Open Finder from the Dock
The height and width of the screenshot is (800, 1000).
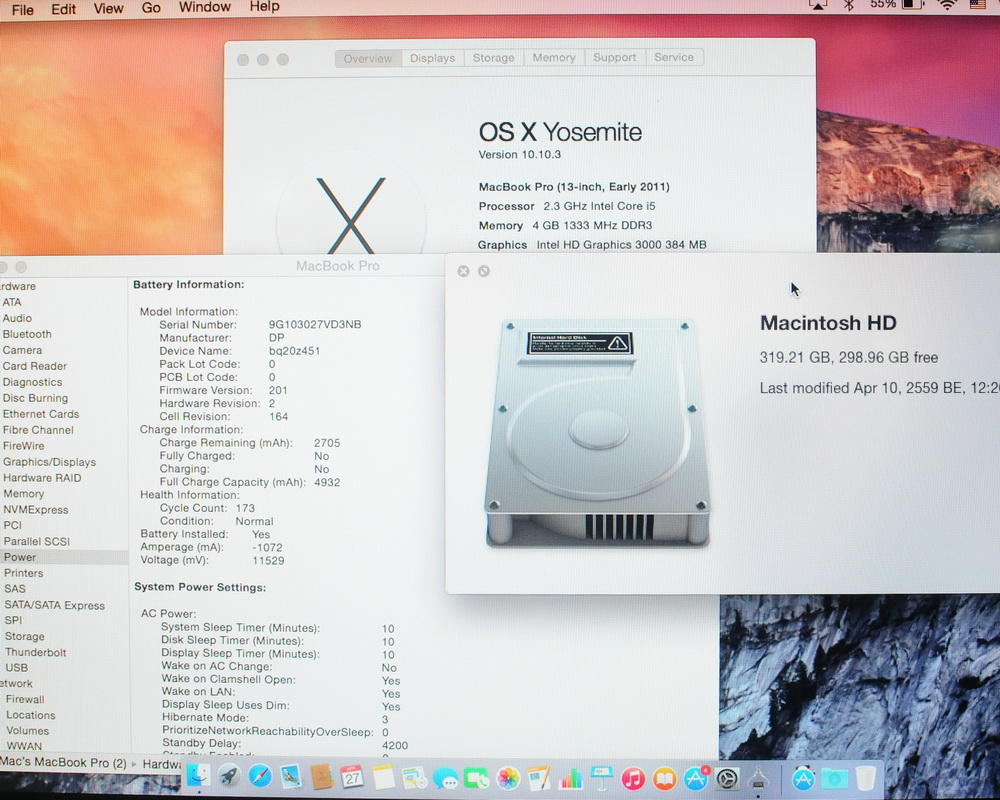pyautogui.click(x=198, y=776)
